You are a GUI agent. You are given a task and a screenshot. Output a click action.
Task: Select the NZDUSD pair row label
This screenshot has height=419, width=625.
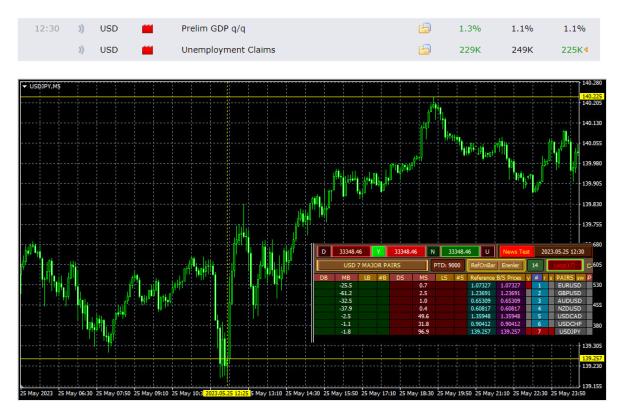pos(569,309)
